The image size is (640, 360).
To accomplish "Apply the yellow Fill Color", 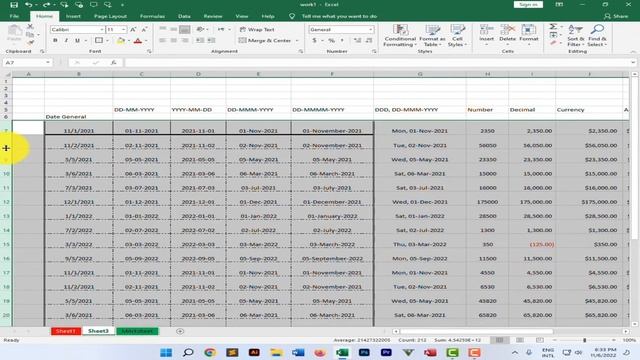I will click(121, 40).
